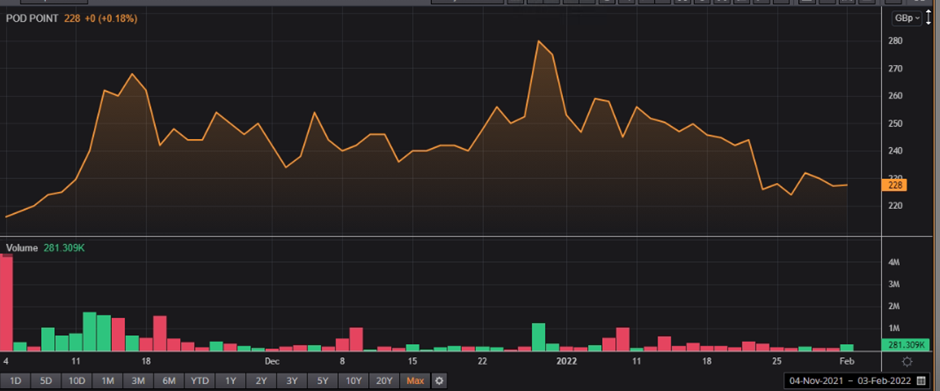Open range settings gear next to Max
This screenshot has height=391, width=940.
(x=439, y=381)
